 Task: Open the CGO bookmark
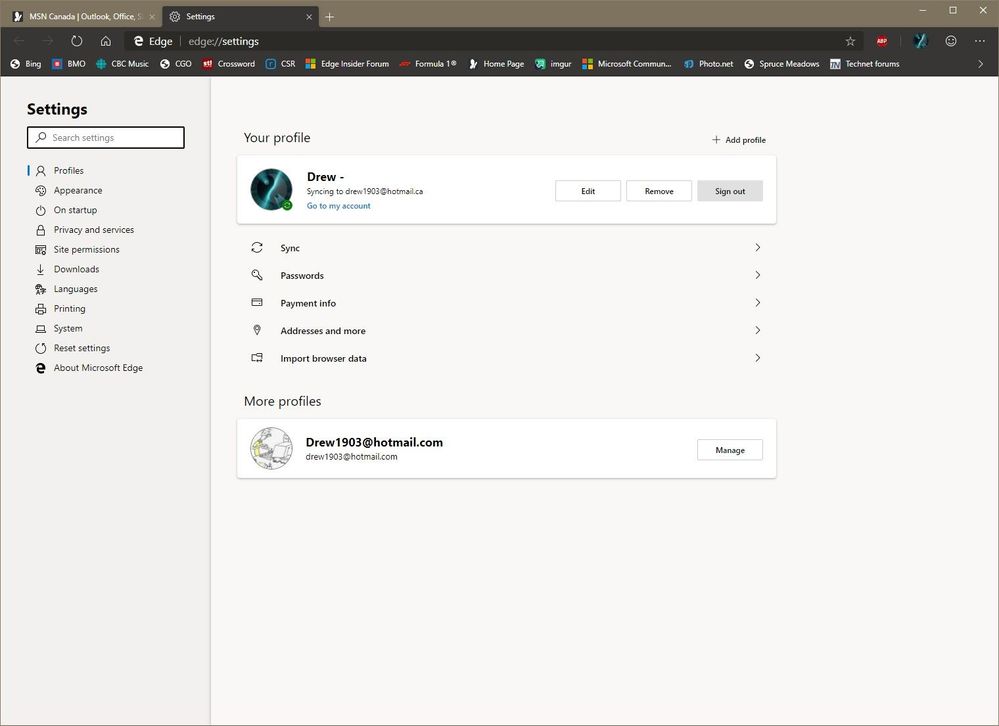(x=175, y=64)
